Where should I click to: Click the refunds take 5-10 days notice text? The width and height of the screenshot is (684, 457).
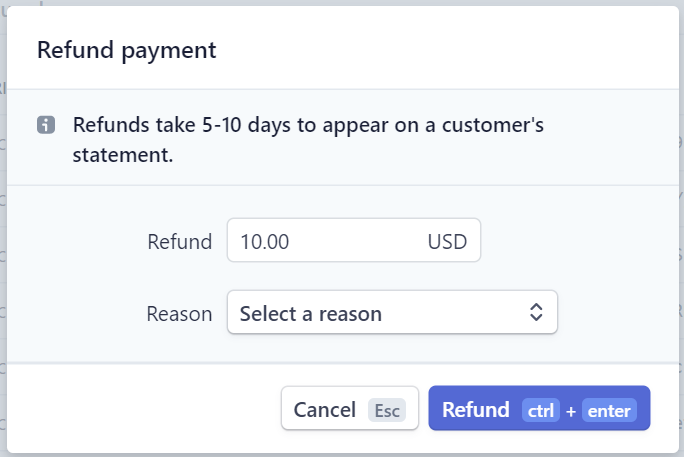pyautogui.click(x=308, y=140)
